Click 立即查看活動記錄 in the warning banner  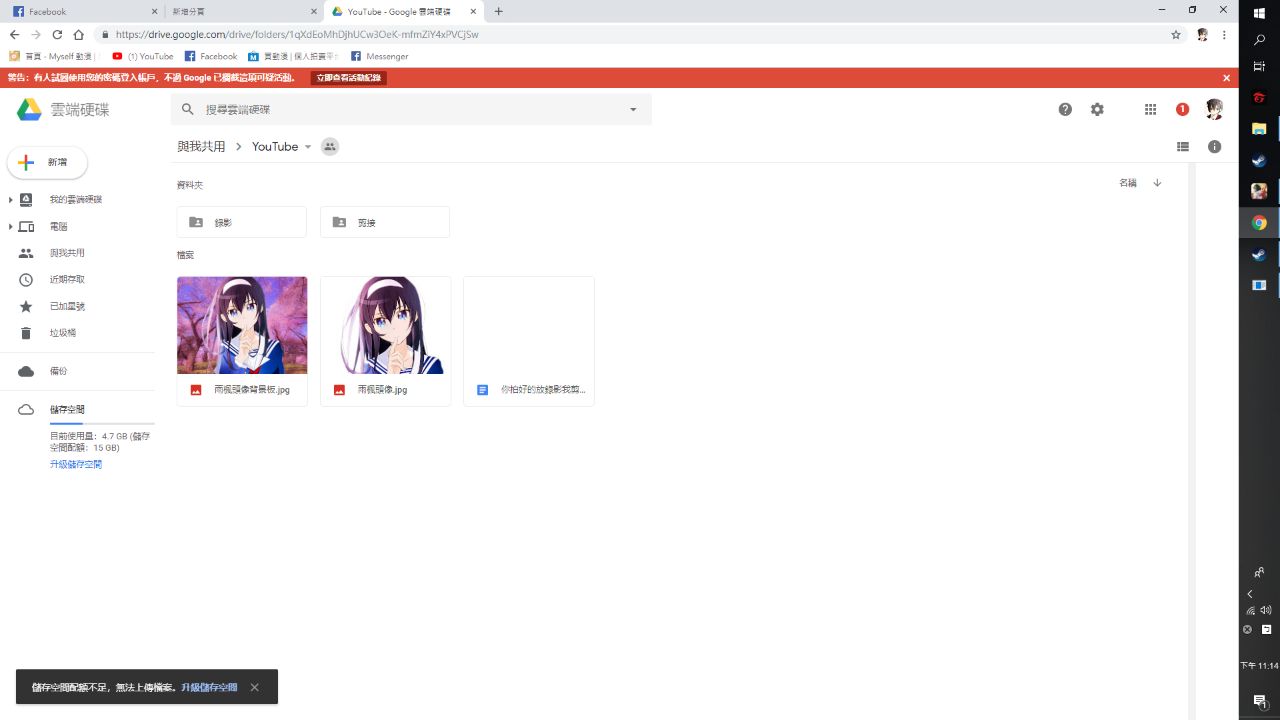pos(349,78)
